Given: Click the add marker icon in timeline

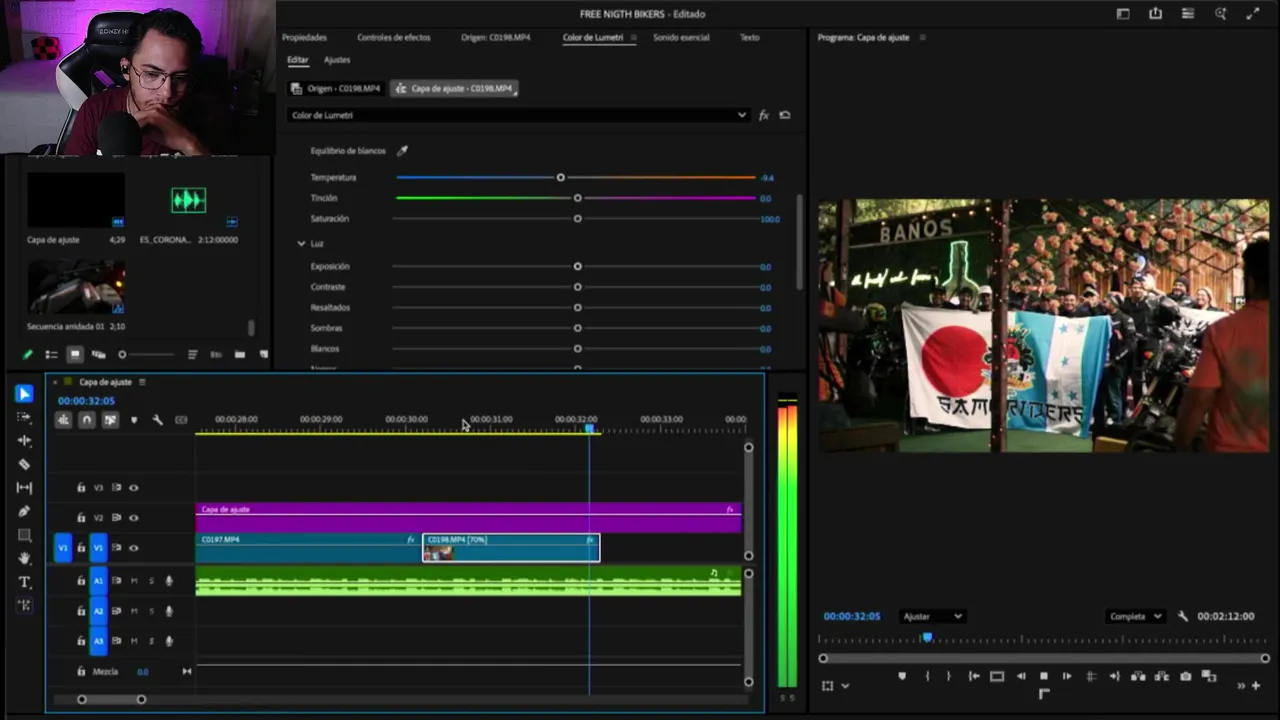Looking at the screenshot, I should (x=134, y=420).
